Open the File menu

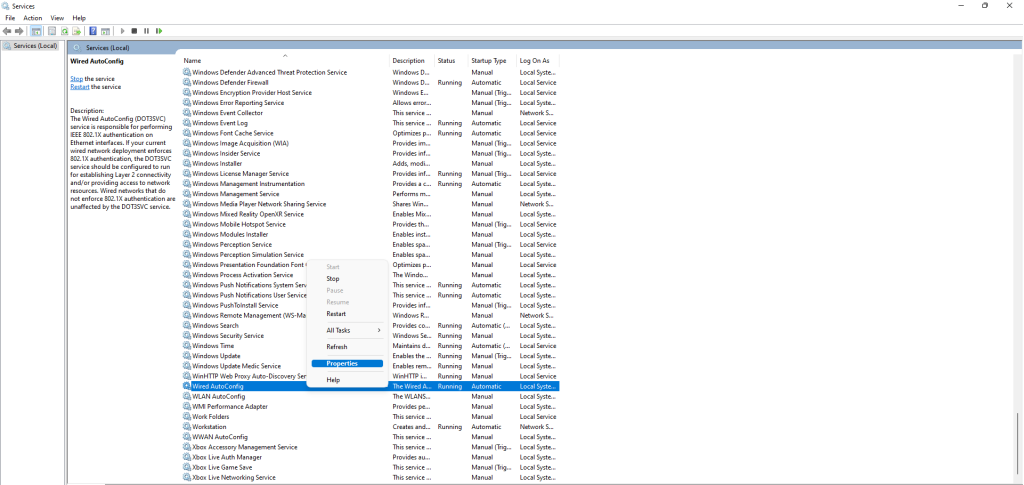[10, 18]
